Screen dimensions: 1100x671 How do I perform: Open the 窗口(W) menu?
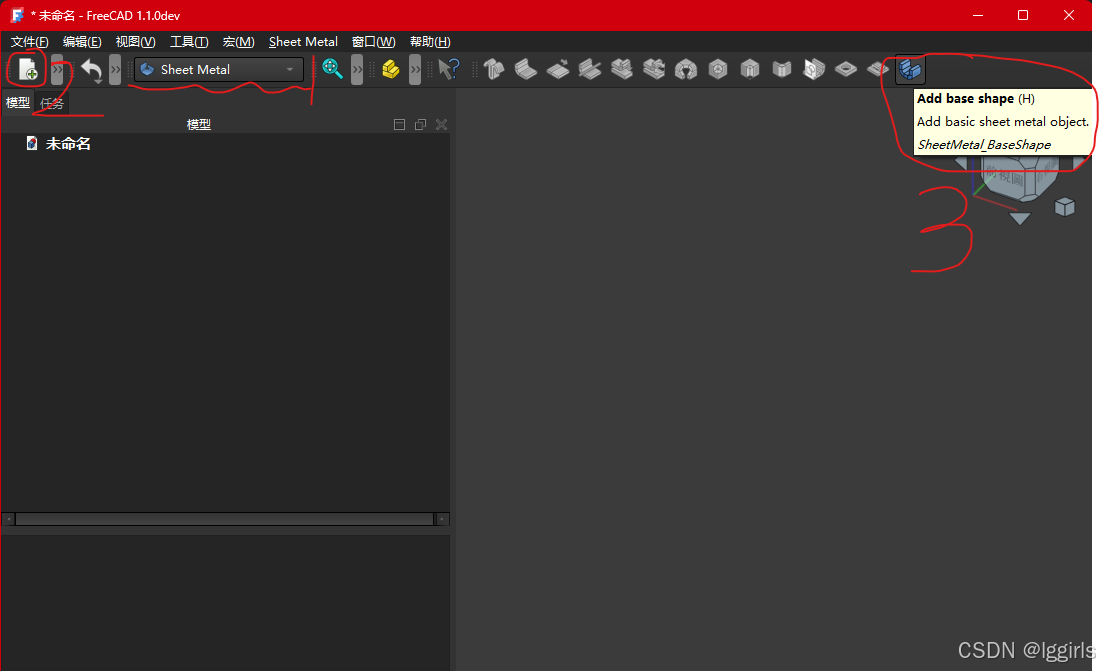(374, 42)
